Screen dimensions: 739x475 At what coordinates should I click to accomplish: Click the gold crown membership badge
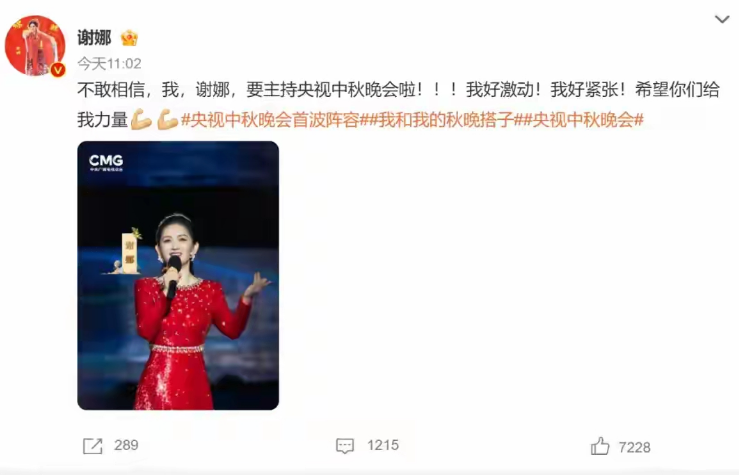pyautogui.click(x=129, y=38)
